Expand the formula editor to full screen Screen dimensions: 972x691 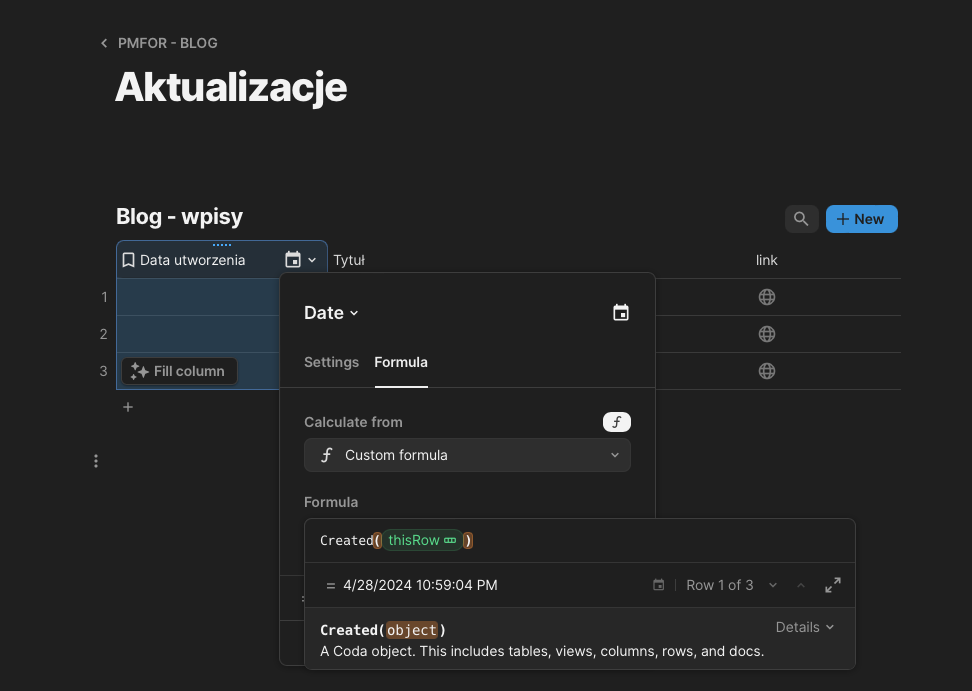[832, 585]
